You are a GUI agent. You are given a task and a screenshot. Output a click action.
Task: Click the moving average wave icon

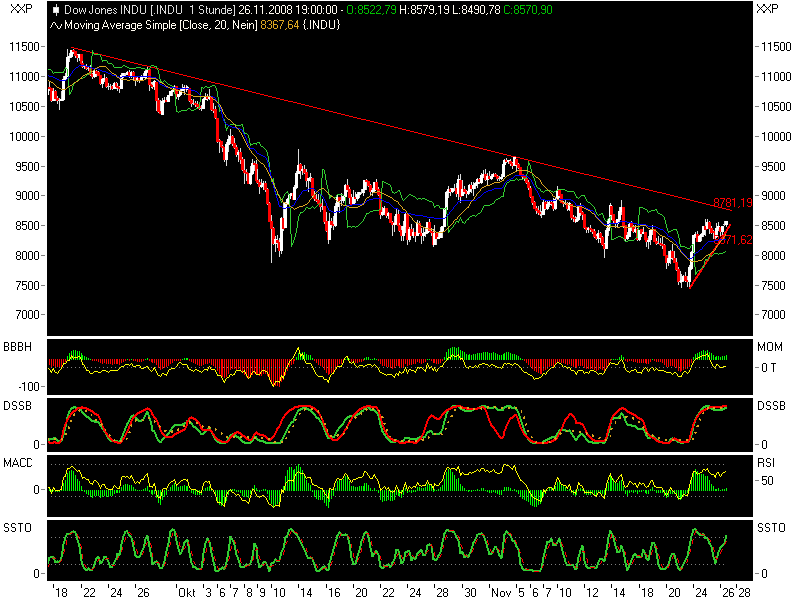click(x=56, y=25)
